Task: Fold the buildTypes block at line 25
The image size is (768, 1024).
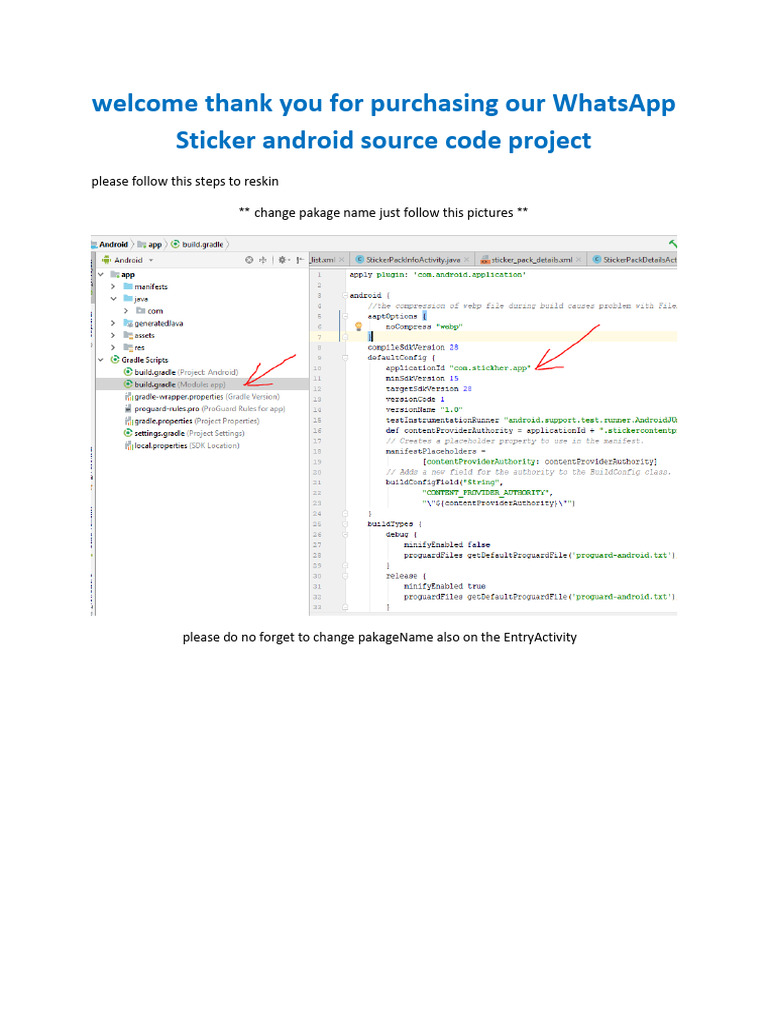Action: pyautogui.click(x=345, y=524)
